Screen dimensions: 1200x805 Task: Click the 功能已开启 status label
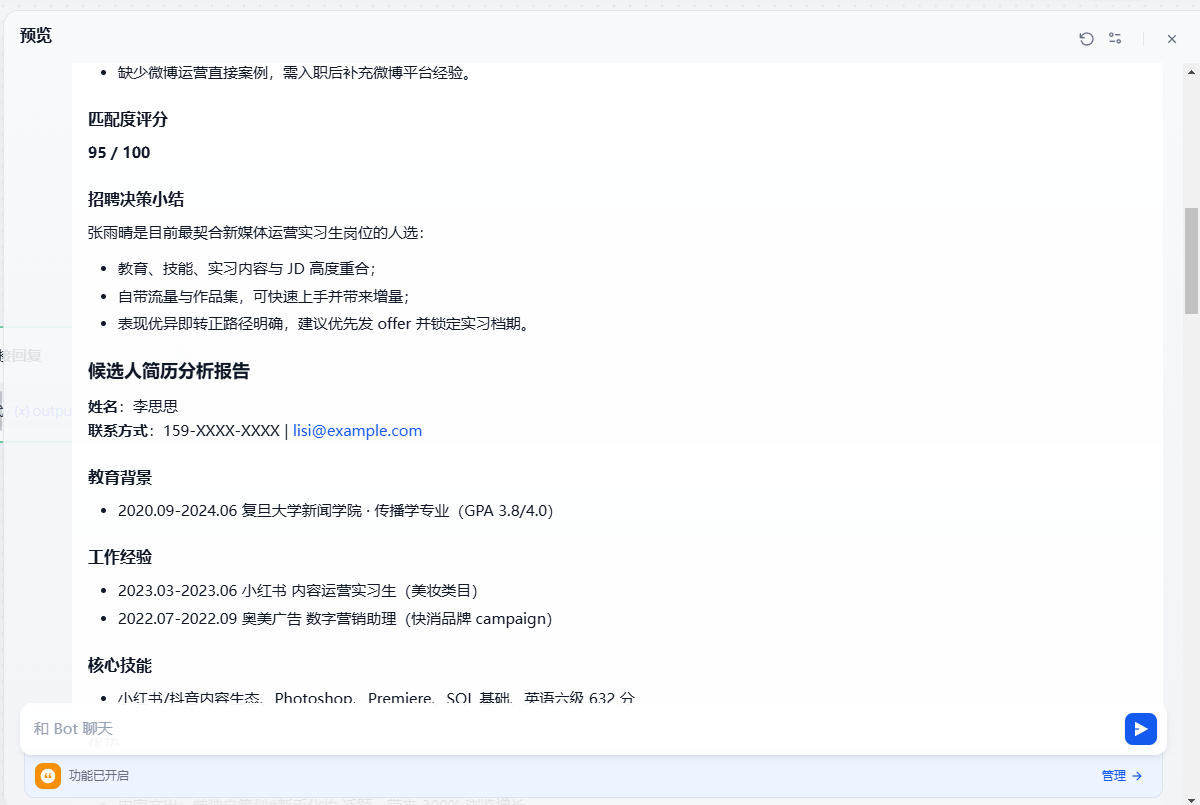(x=99, y=776)
